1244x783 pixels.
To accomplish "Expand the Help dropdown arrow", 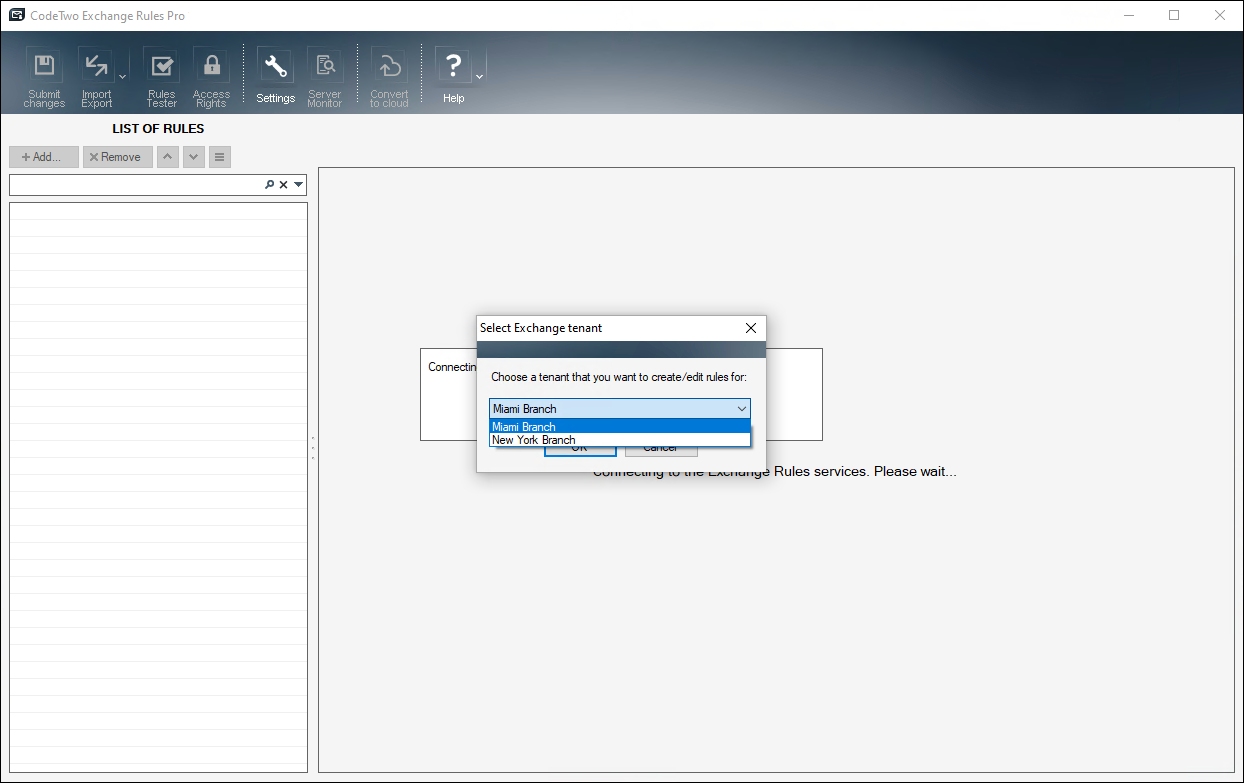I will tap(479, 76).
